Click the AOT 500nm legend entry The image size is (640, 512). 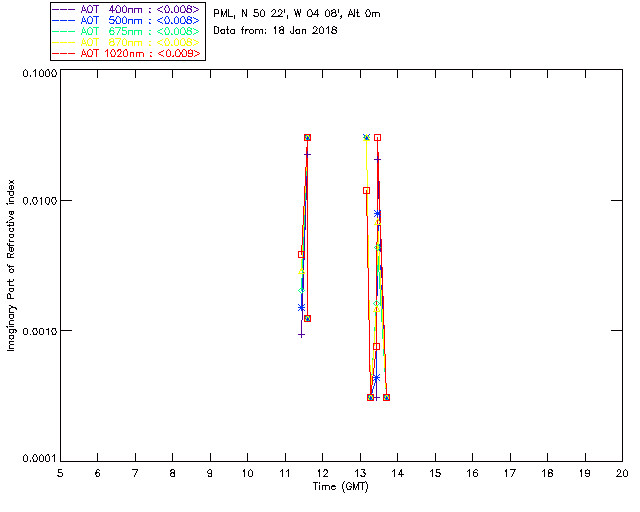(x=127, y=20)
